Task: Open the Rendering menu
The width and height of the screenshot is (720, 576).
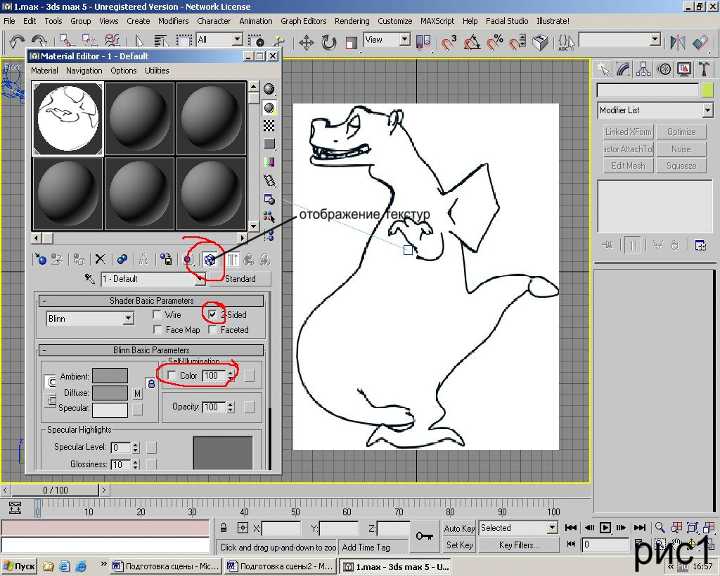Action: [351, 20]
